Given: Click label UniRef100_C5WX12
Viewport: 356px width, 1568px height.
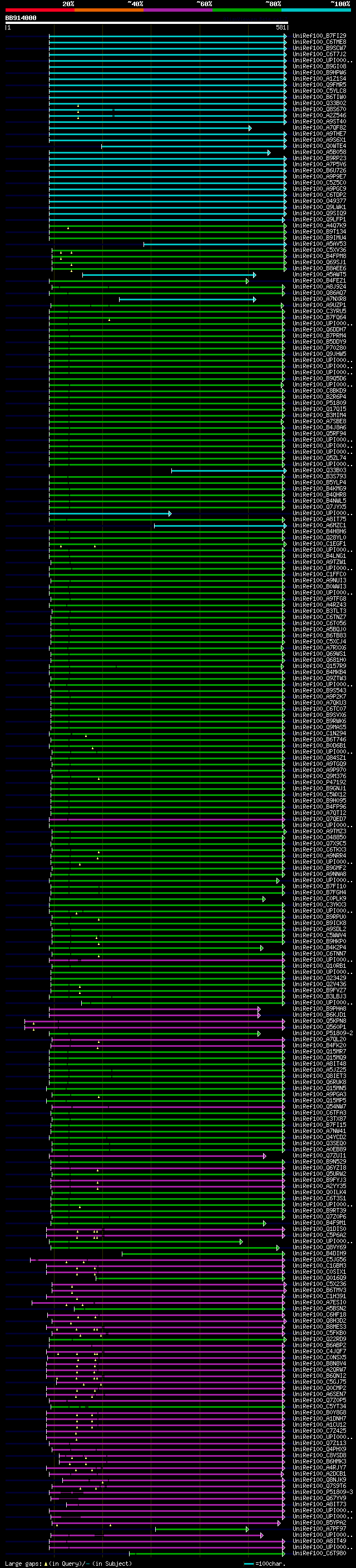Looking at the screenshot, I should point(319,794).
